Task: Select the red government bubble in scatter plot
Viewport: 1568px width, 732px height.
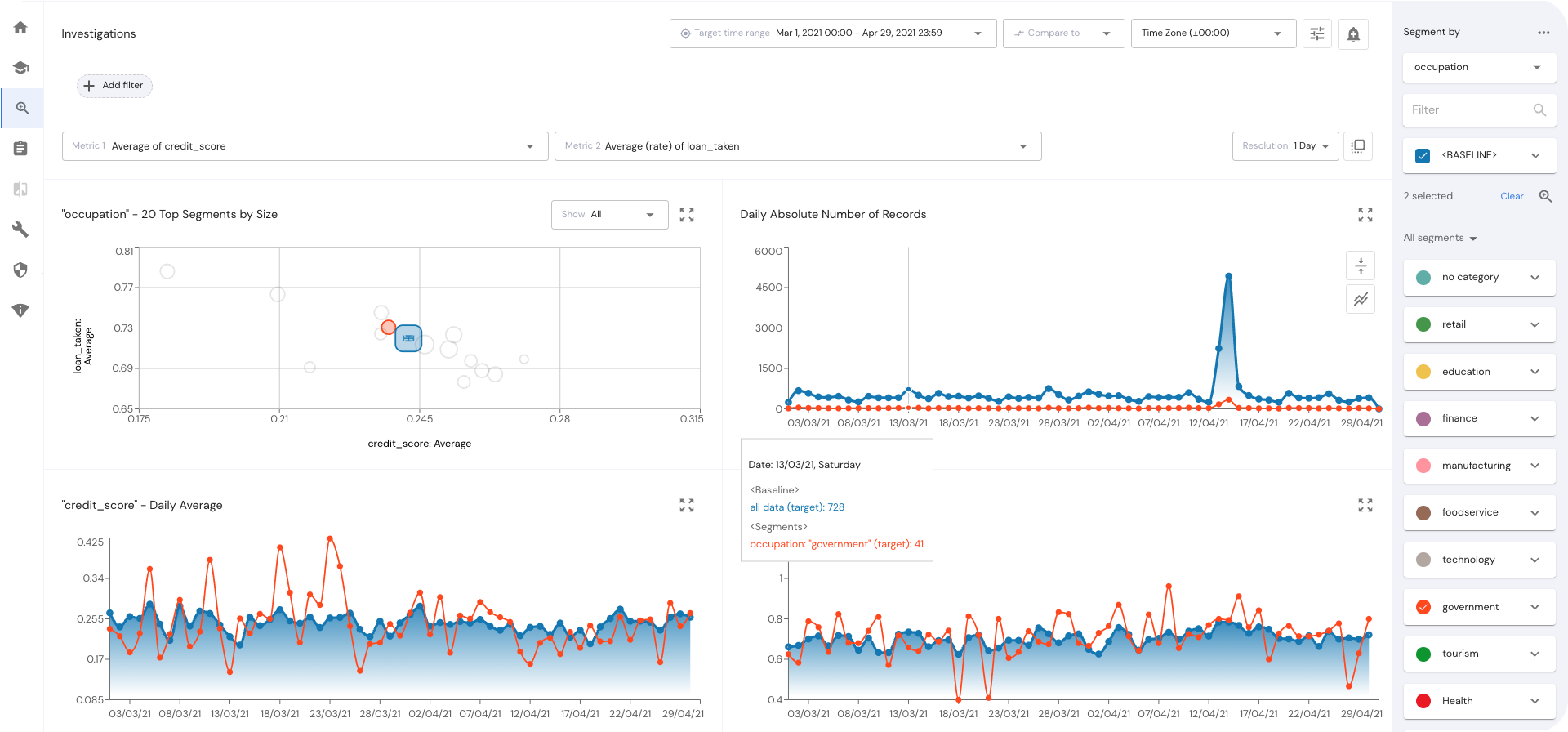Action: coord(389,327)
